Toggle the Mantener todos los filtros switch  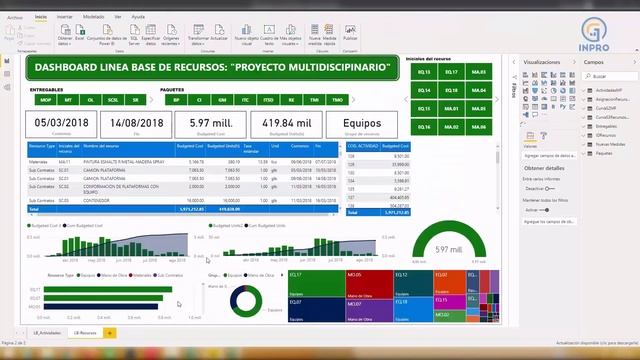544,210
